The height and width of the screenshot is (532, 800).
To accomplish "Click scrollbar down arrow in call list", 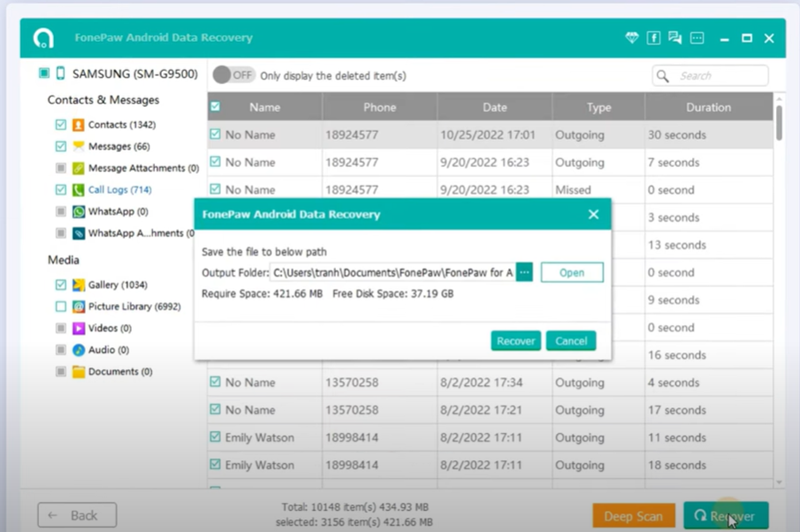I will (779, 482).
